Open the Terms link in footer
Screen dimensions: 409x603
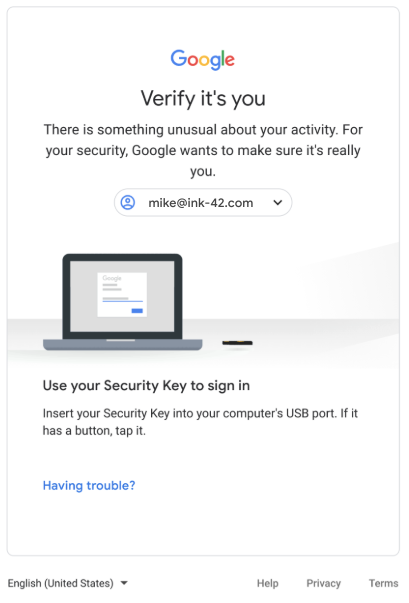pyautogui.click(x=383, y=583)
